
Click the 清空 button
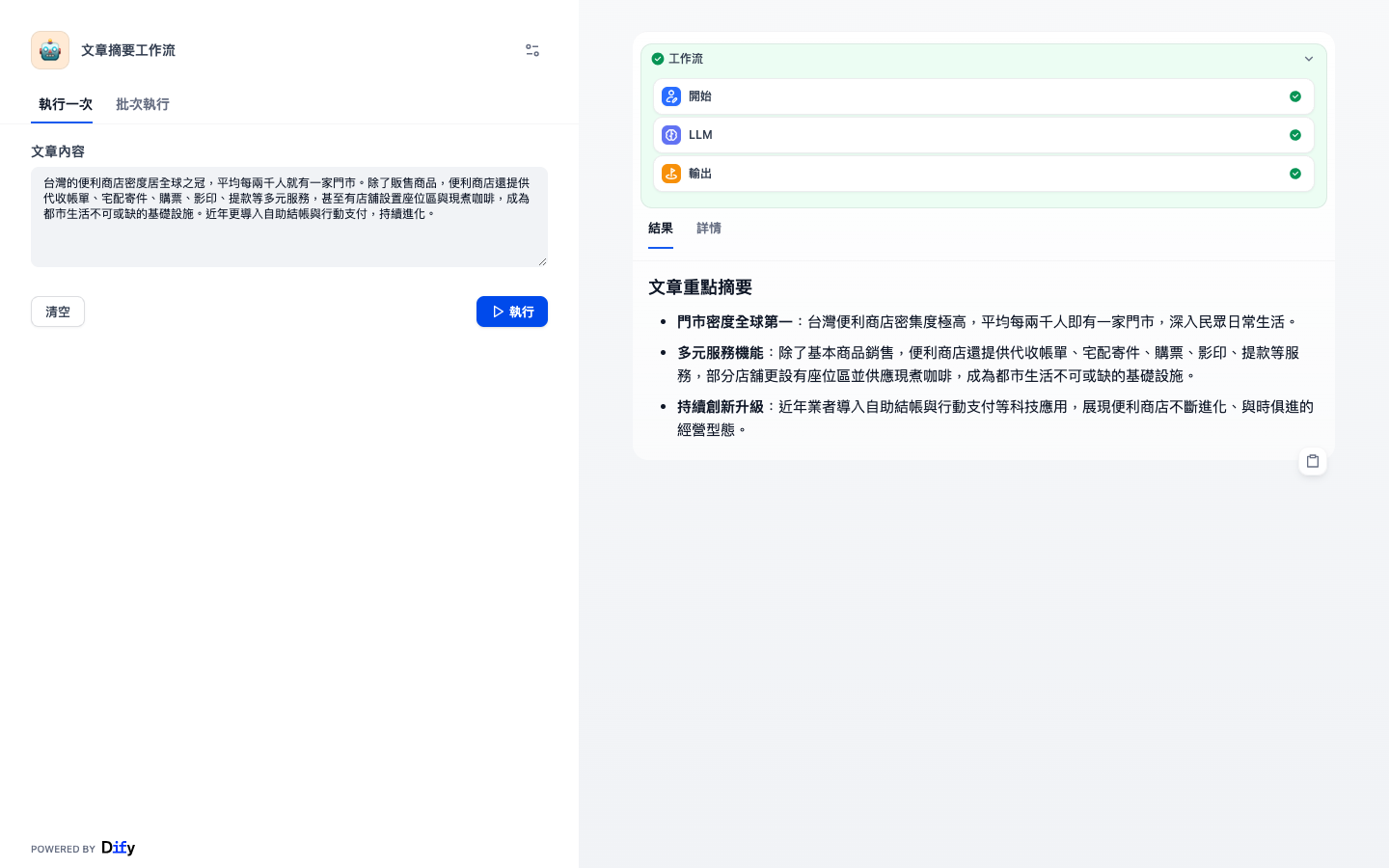(x=58, y=312)
